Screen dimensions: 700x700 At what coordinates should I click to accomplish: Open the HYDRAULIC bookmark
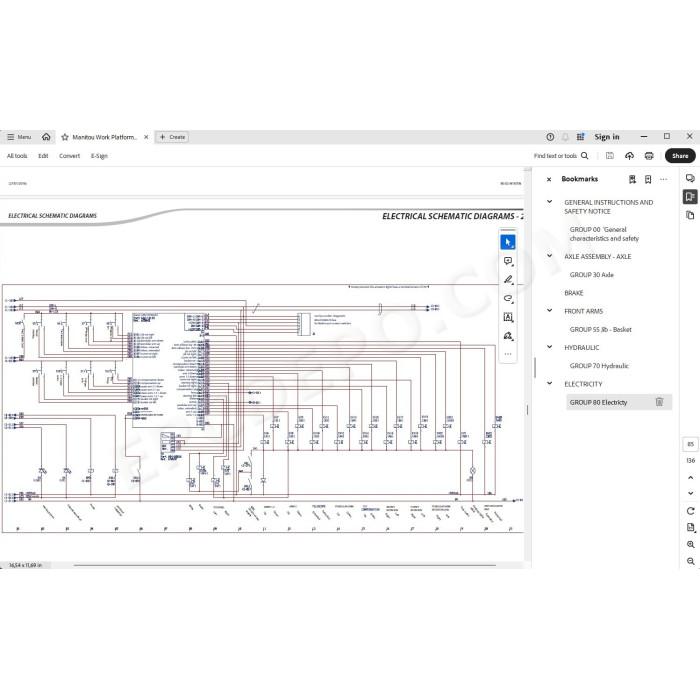click(581, 348)
